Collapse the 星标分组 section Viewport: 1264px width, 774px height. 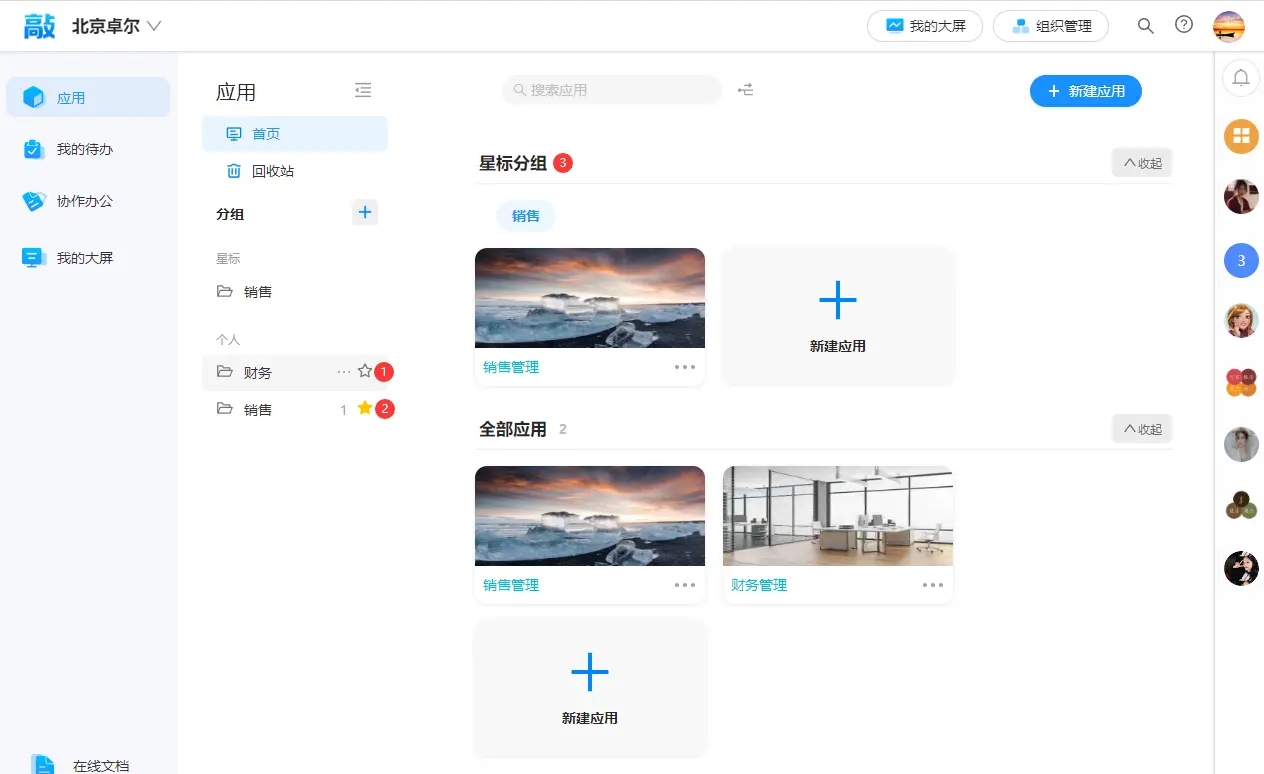(x=1142, y=163)
